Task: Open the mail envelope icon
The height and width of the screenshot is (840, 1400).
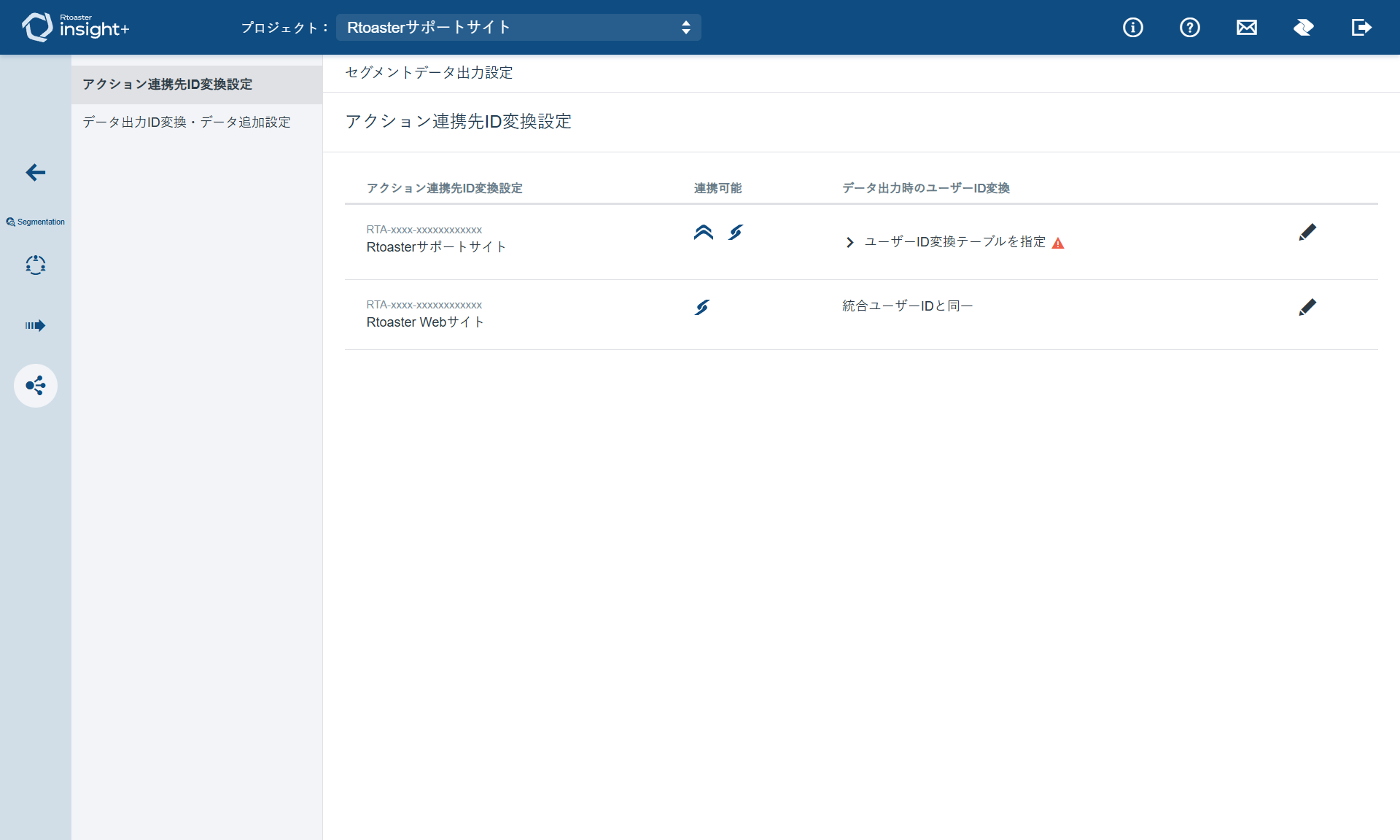Action: click(x=1247, y=28)
